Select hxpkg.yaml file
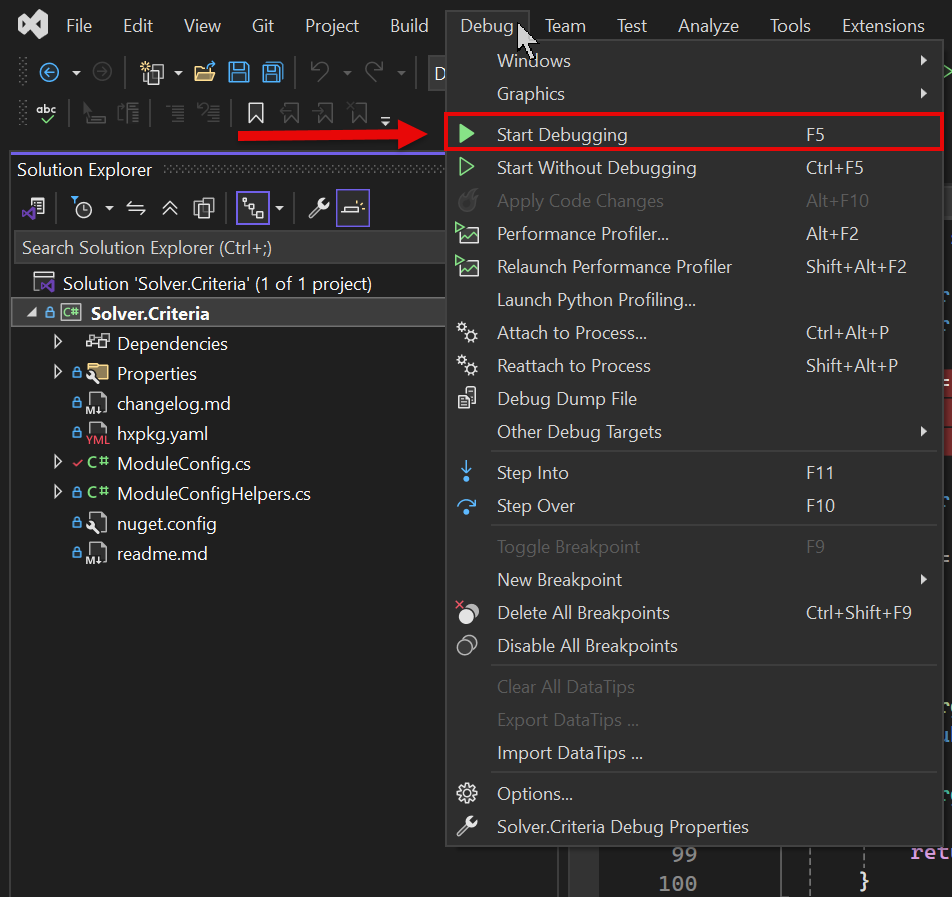952x897 pixels. (162, 434)
